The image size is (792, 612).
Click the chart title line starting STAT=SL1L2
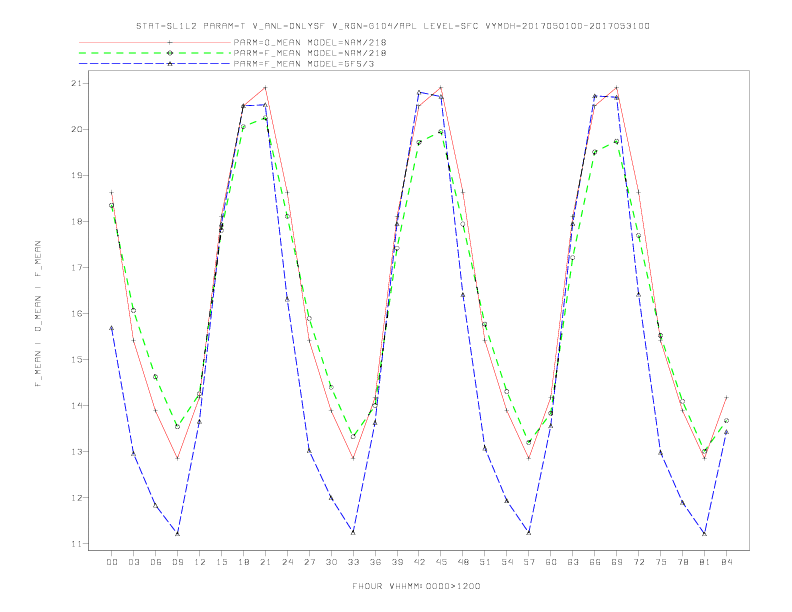392,26
